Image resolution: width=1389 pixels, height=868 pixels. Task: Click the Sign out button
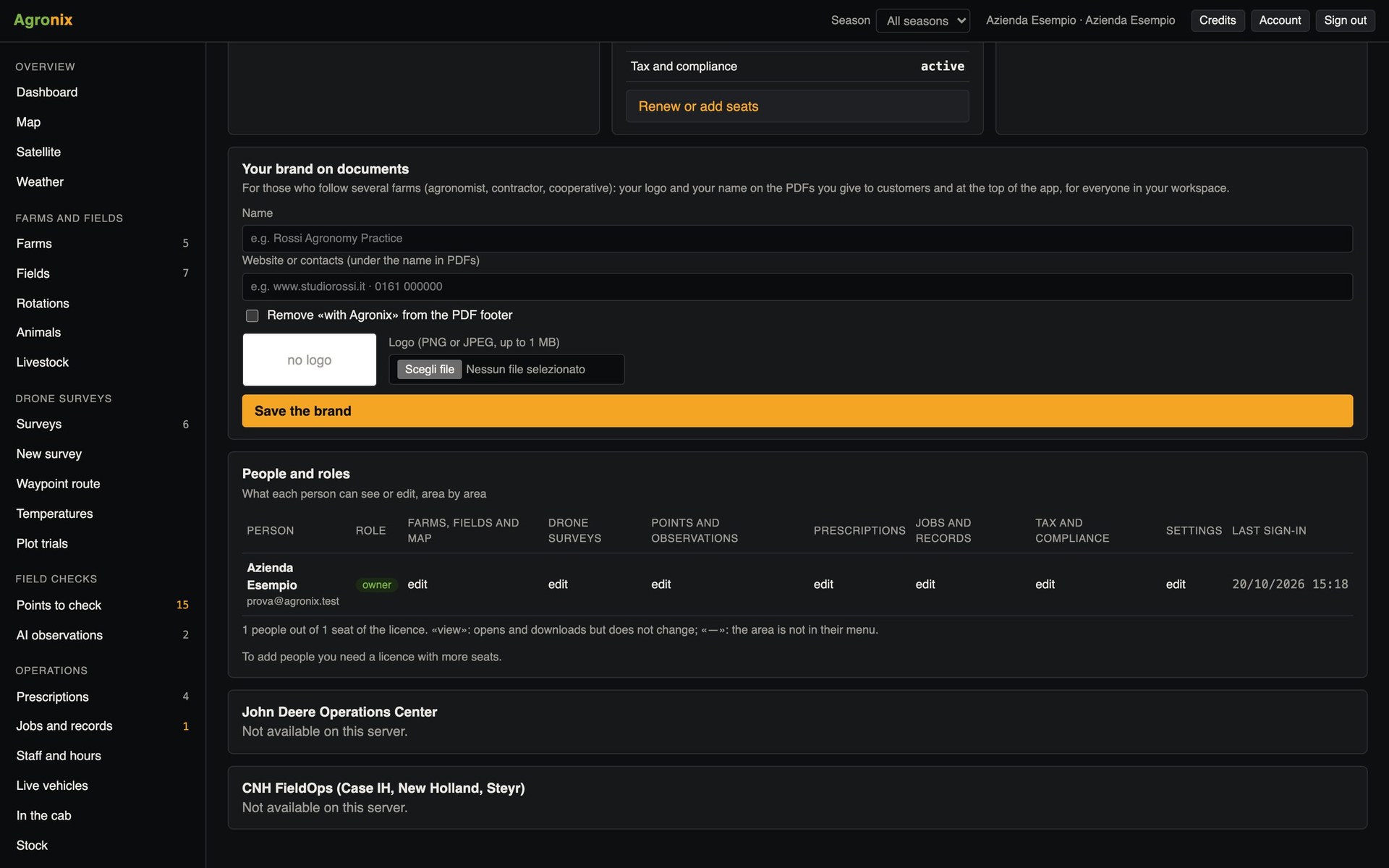pos(1345,20)
